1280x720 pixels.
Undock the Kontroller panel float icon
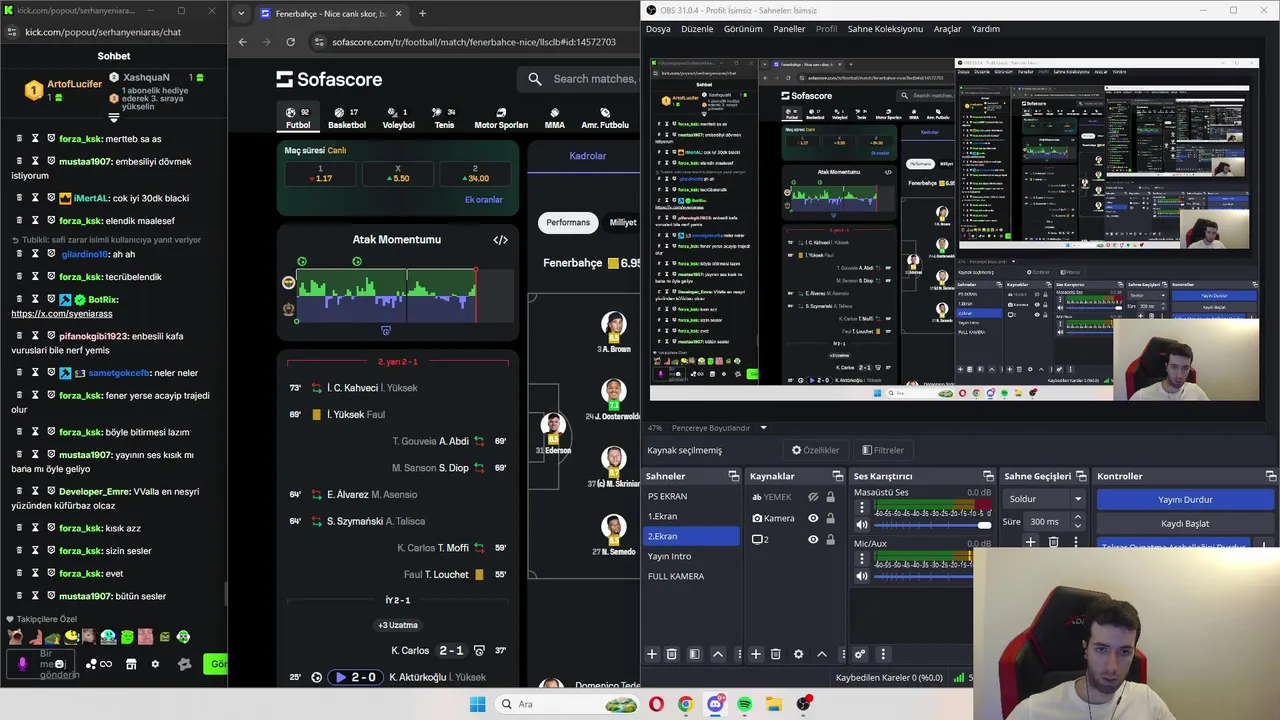pyautogui.click(x=1271, y=476)
